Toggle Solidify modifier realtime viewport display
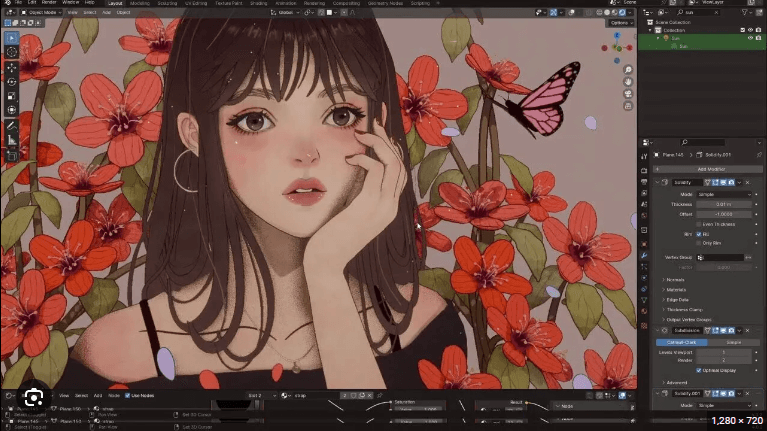This screenshot has height=431, width=767. pos(723,182)
